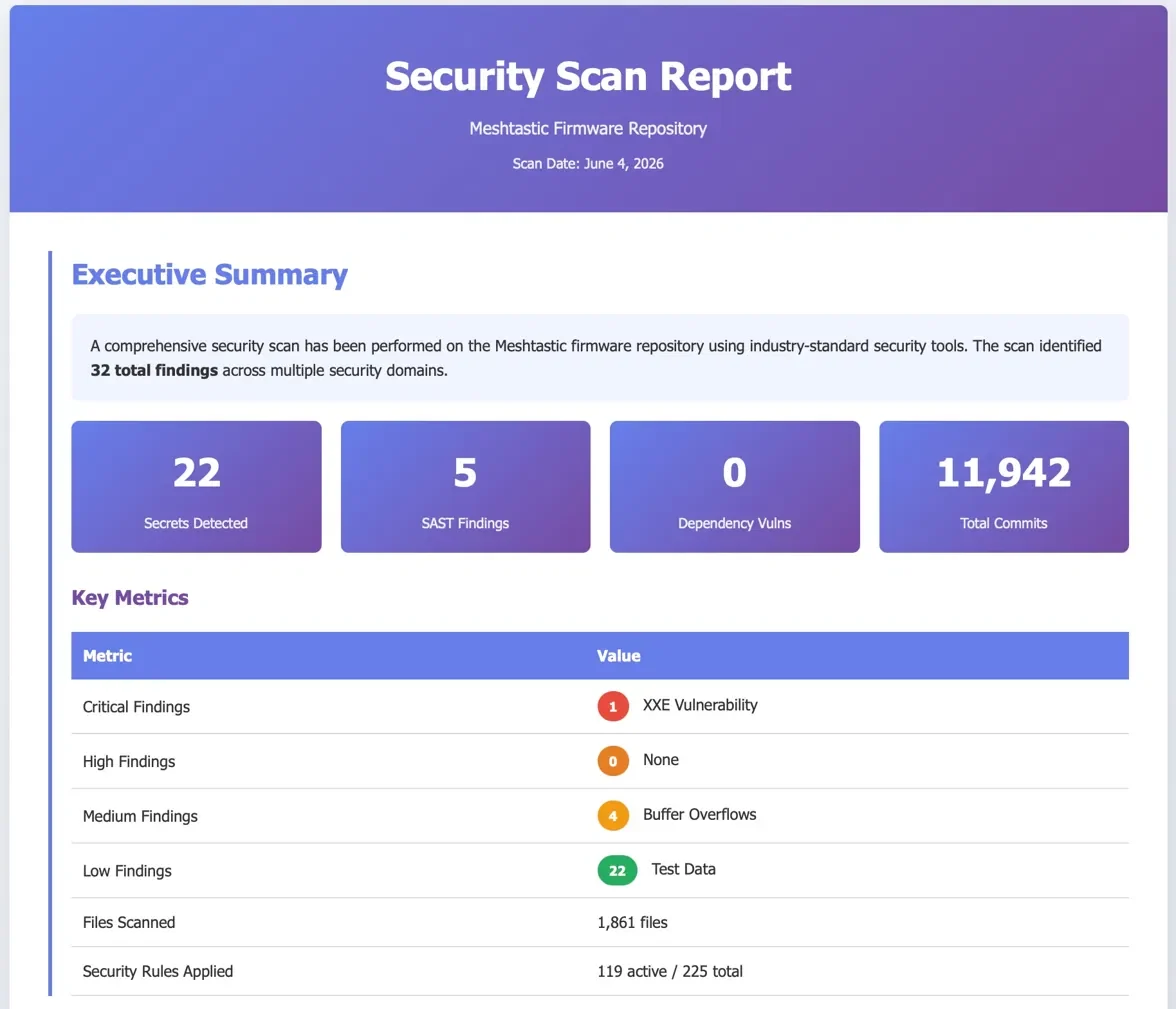Click the XXE Vulnerability value text
Image resolution: width=1176 pixels, height=1009 pixels.
[700, 705]
